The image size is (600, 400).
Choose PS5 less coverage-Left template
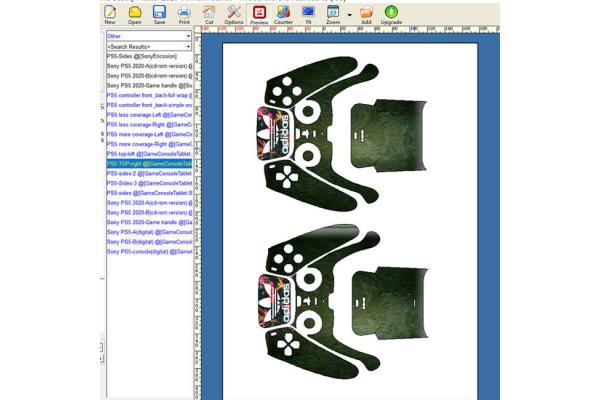coord(149,115)
